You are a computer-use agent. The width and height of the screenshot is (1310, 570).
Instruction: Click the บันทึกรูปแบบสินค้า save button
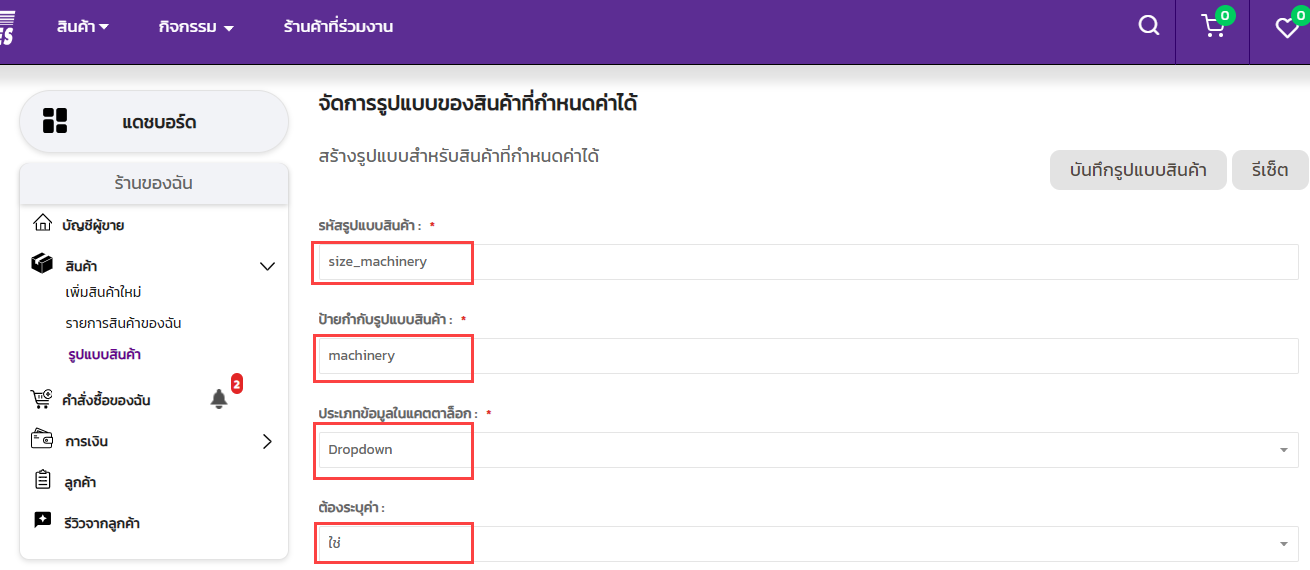coord(1137,170)
